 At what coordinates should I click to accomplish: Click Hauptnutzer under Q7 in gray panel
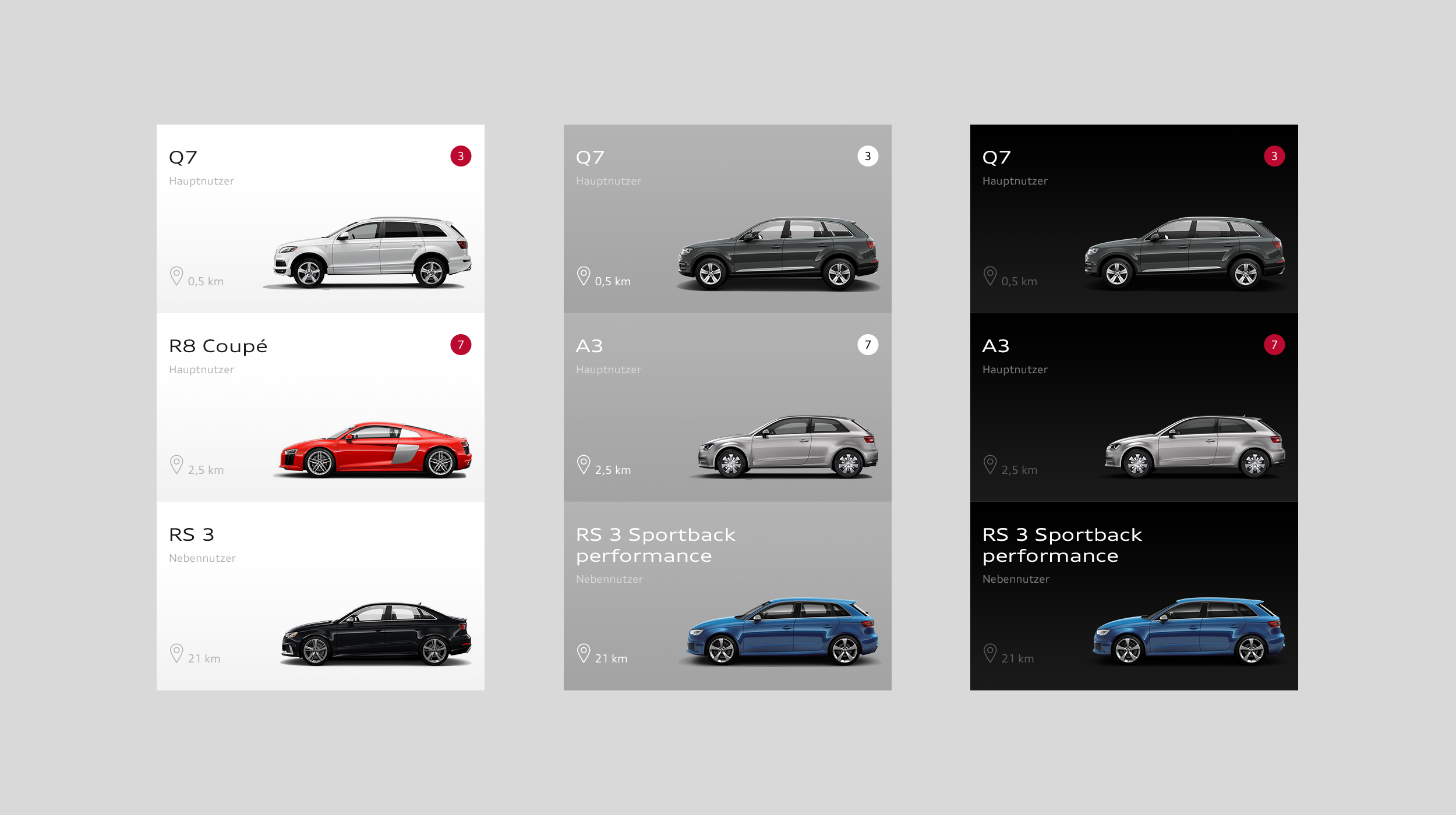pos(609,181)
